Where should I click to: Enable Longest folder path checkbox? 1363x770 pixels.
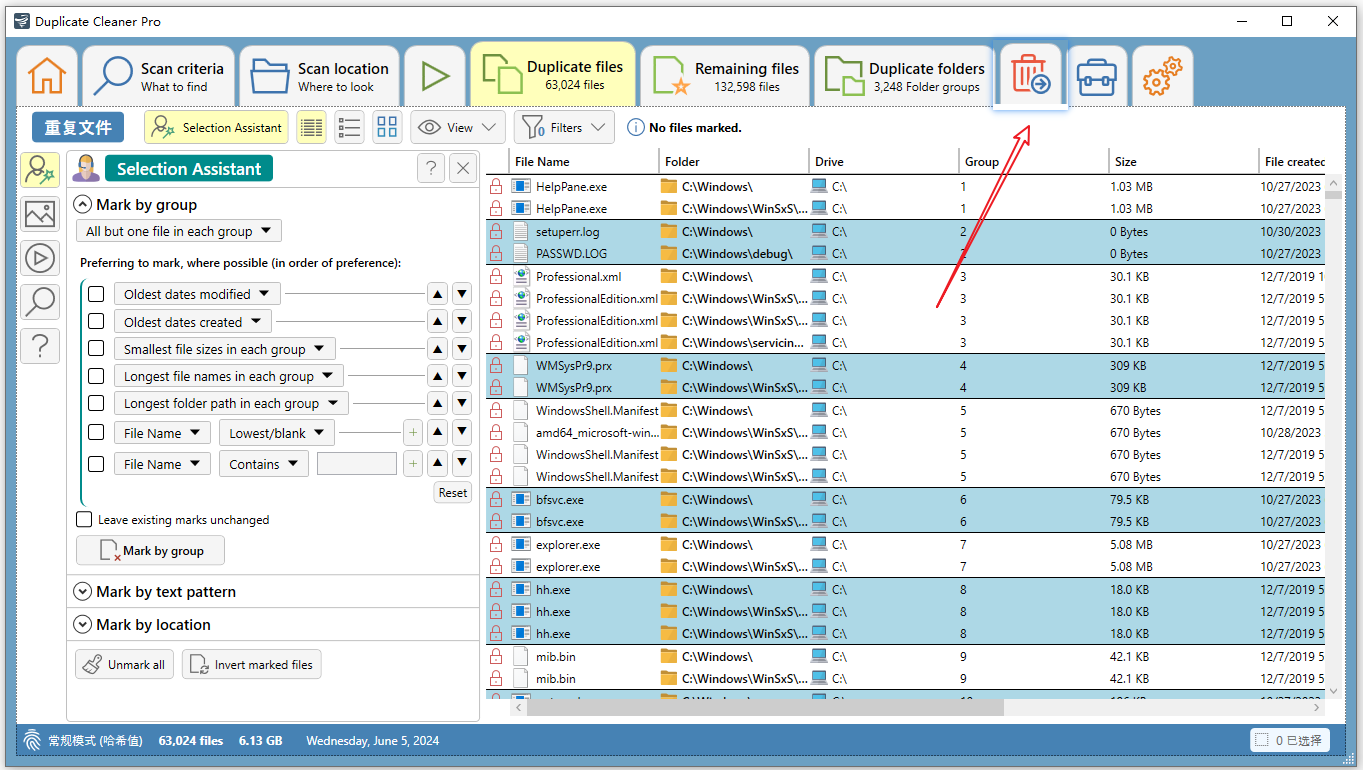[x=96, y=403]
